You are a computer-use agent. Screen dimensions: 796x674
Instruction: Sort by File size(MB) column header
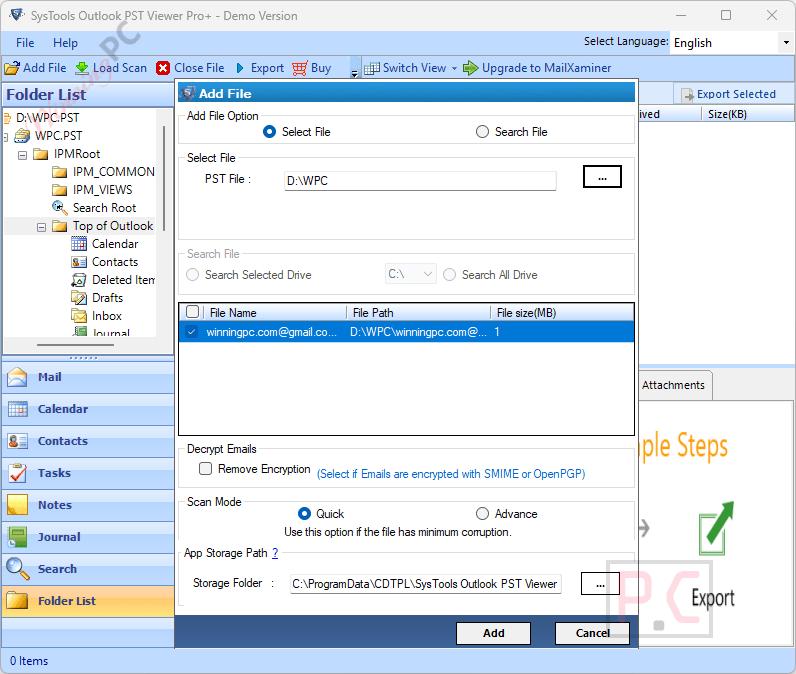tap(562, 313)
